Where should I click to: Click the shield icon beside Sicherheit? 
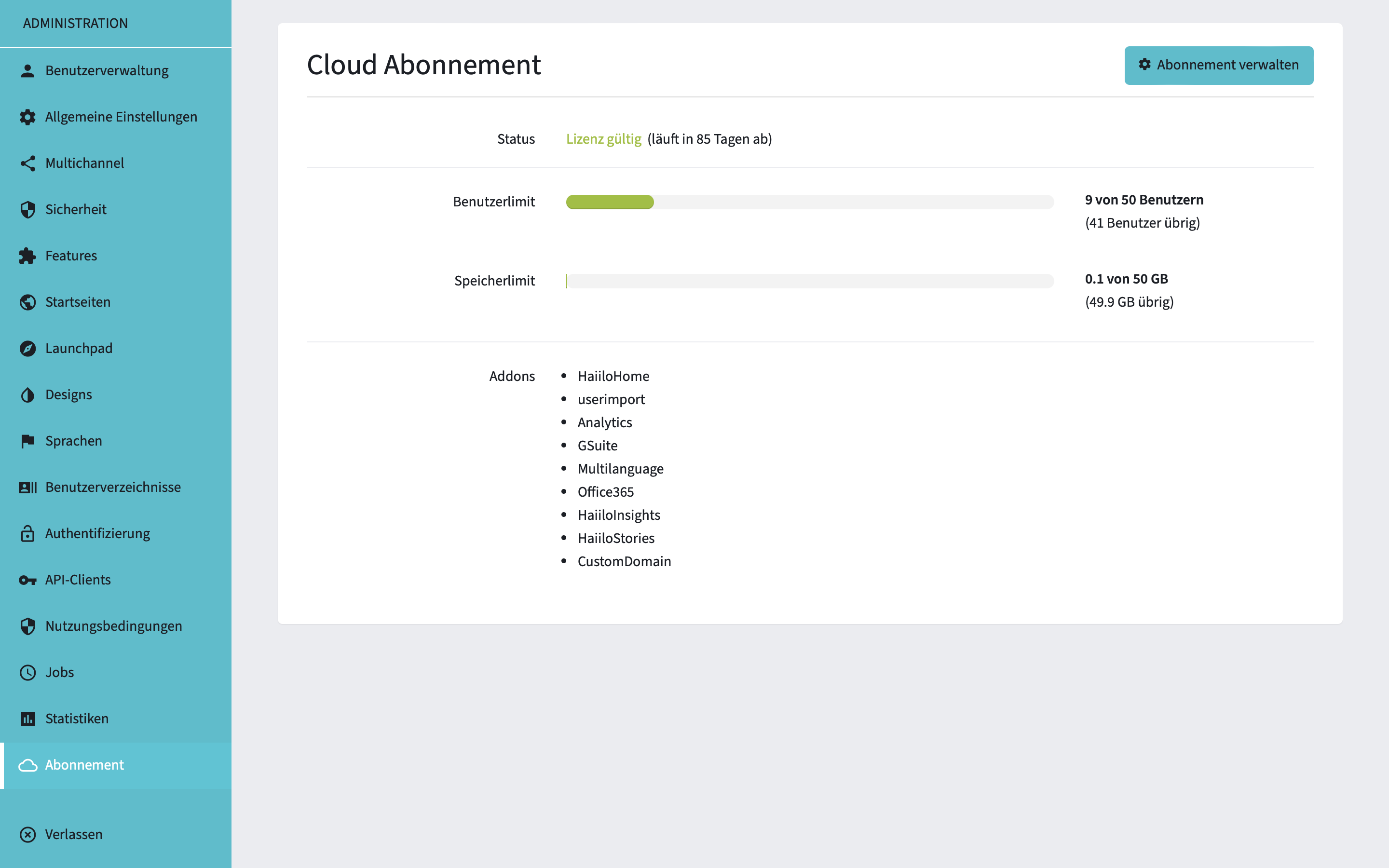click(x=27, y=210)
